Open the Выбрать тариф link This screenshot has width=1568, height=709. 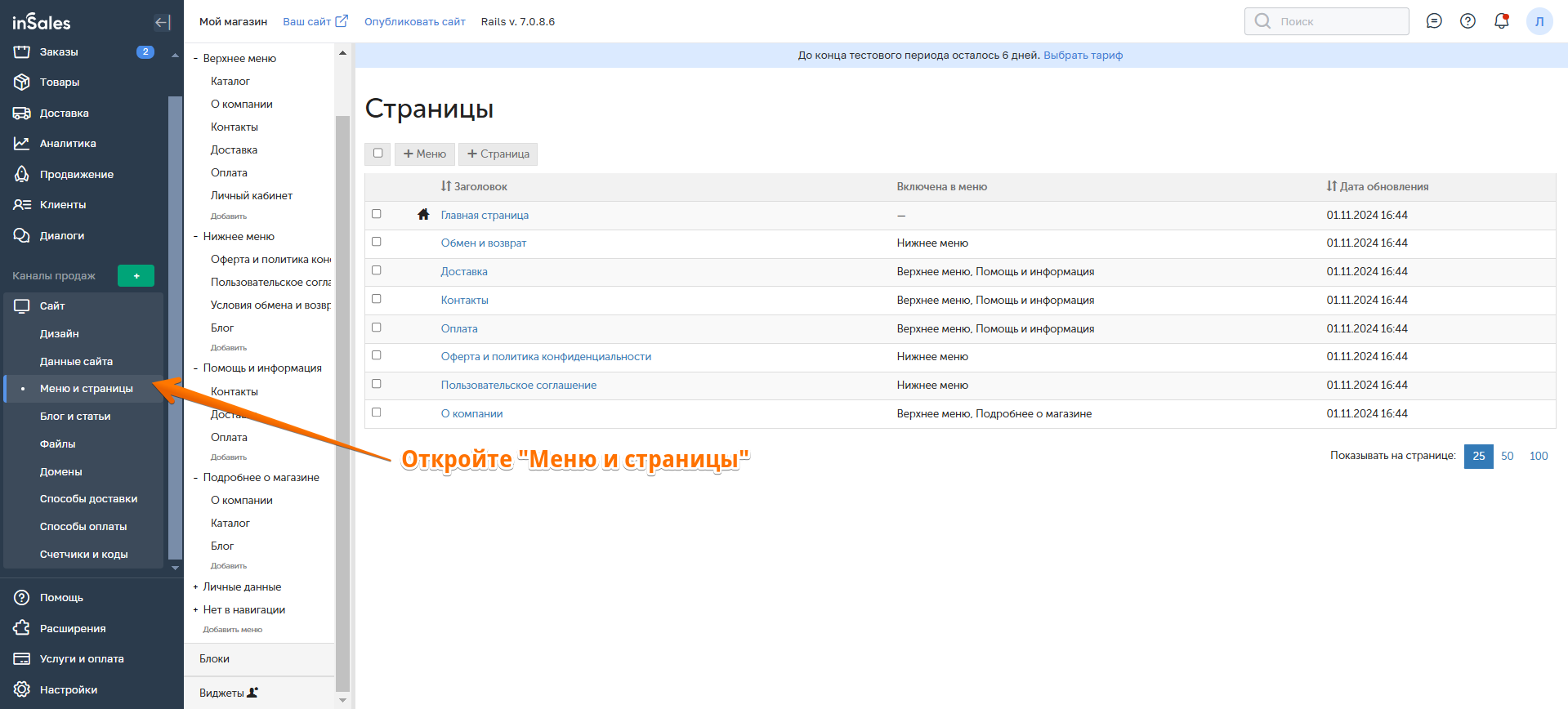1083,56
